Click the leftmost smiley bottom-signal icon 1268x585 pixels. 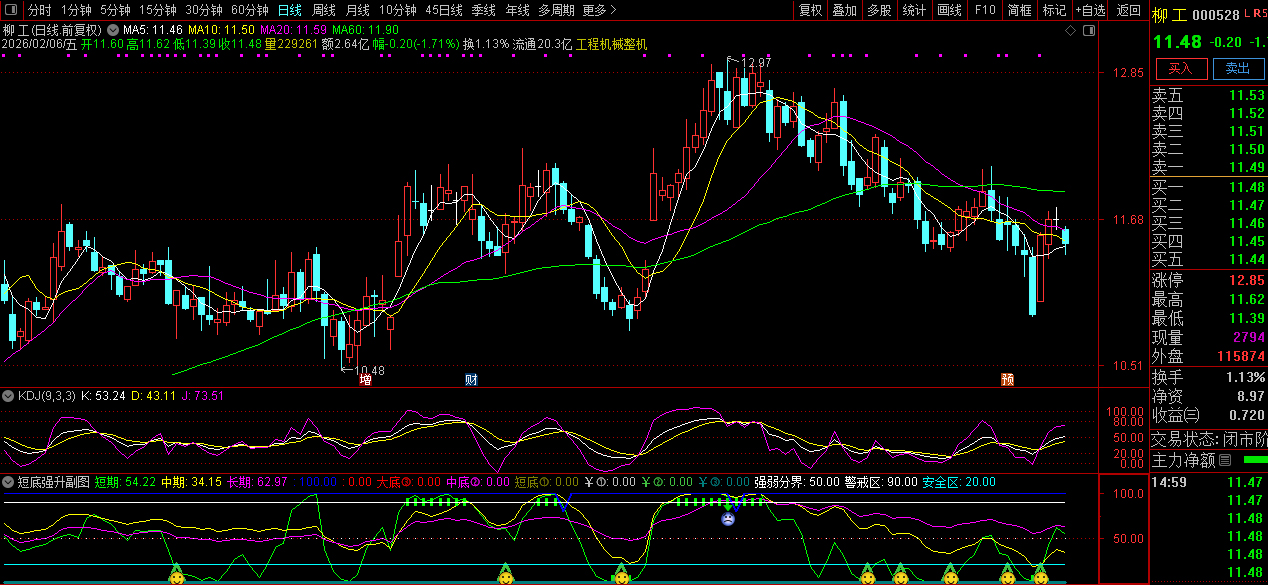[x=176, y=576]
